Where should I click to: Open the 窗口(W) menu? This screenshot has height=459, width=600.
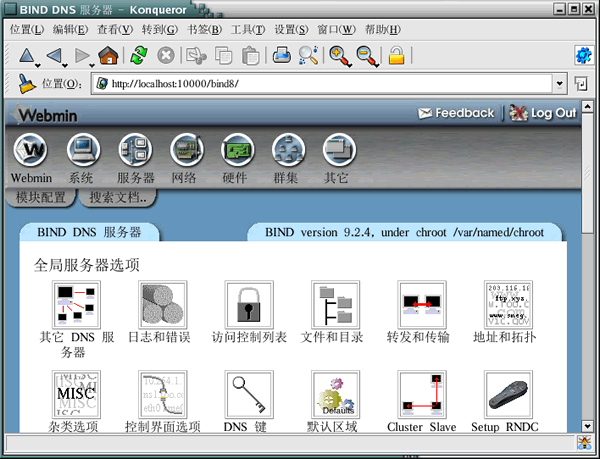coord(336,30)
